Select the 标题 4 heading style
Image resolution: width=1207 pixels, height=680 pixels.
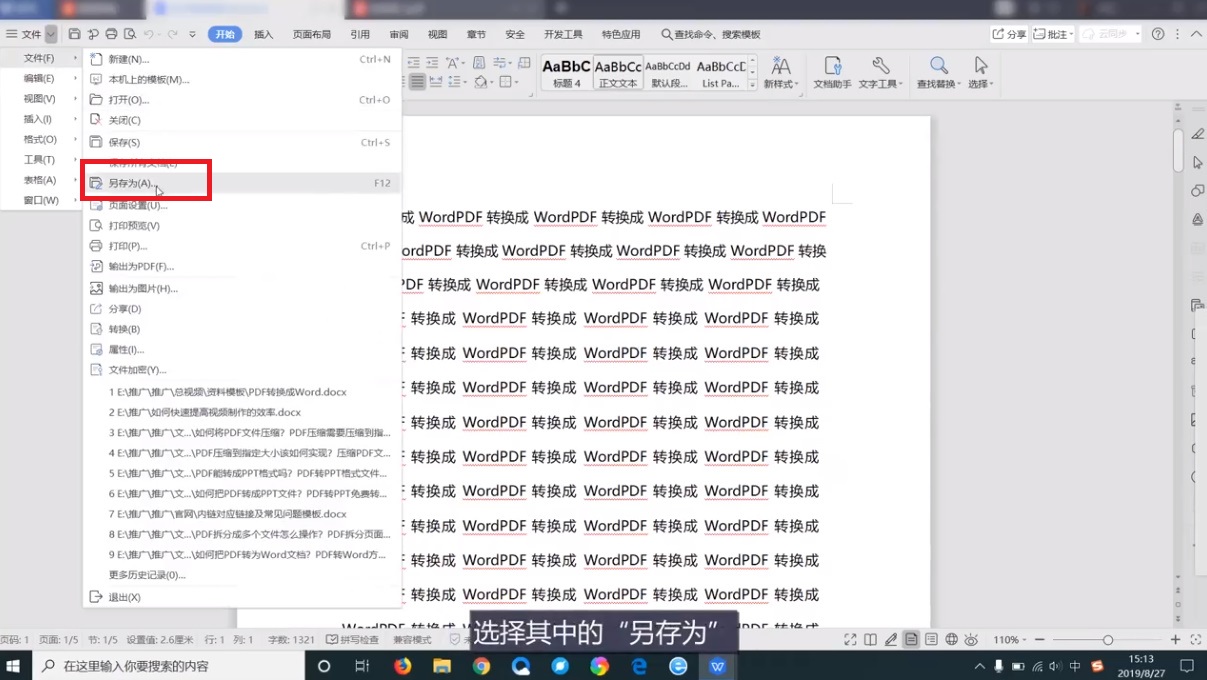click(x=567, y=72)
